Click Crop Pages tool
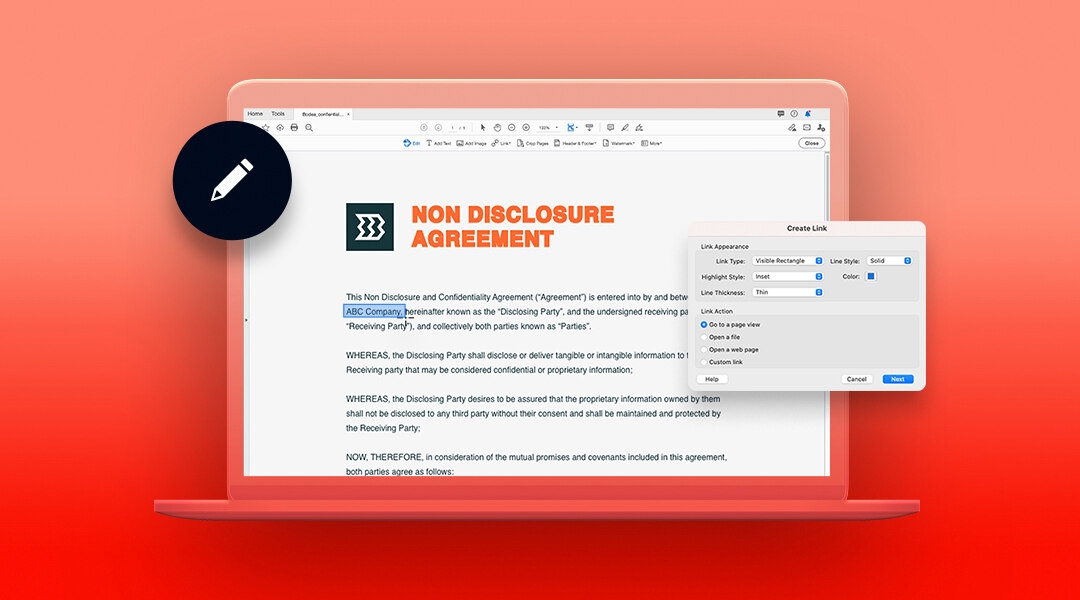Image resolution: width=1080 pixels, height=600 pixels. [x=533, y=143]
